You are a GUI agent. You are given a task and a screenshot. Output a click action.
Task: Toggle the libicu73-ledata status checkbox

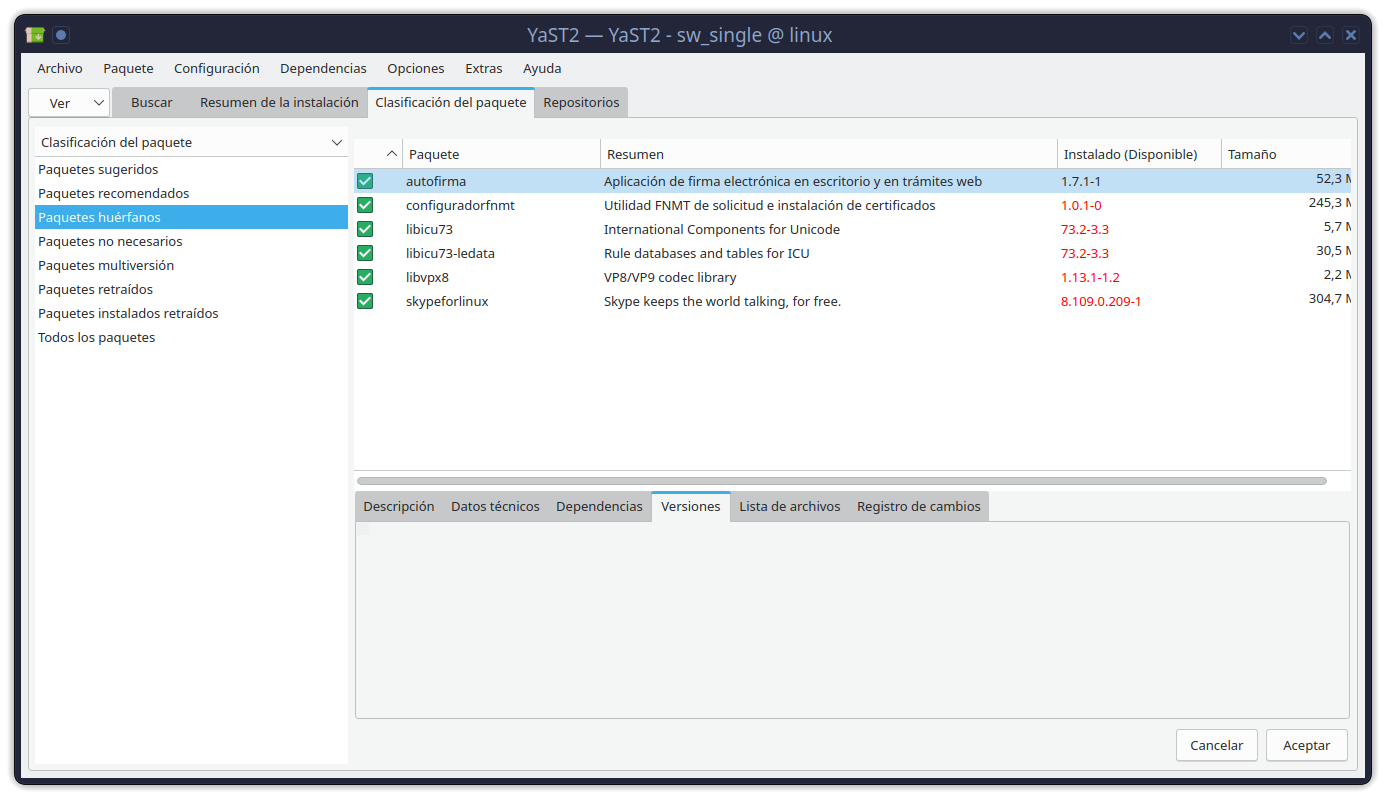(365, 253)
